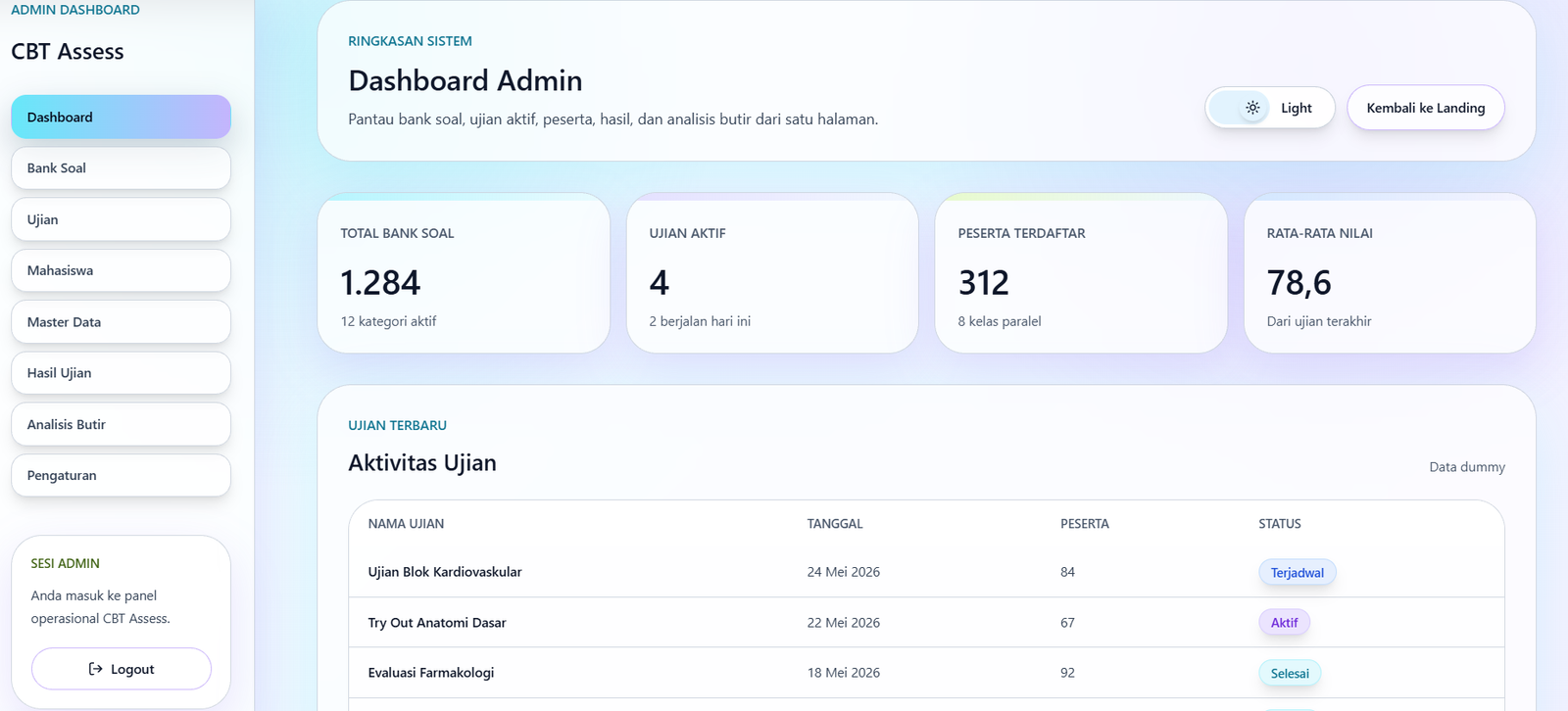
Task: Click the 'Dari ujian terakhir' text
Action: pyautogui.click(x=1319, y=321)
